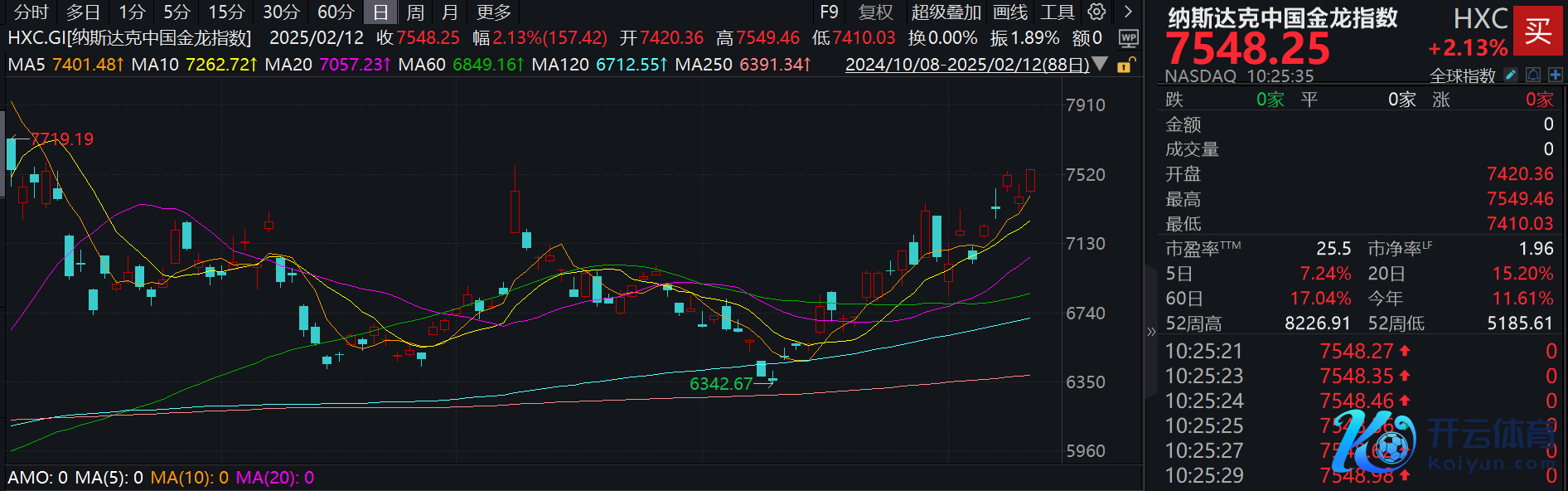Toggle the yellow date range lock
This screenshot has height=491, width=1568.
click(1125, 65)
